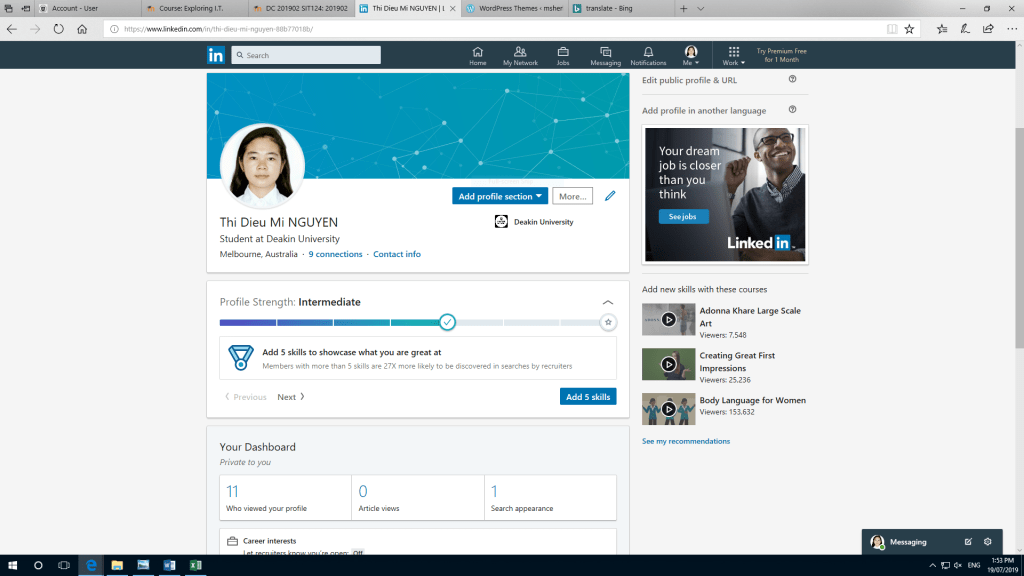Screen dimensions: 1024x576
Task: Click the pencil edit profile icon
Action: click(610, 196)
